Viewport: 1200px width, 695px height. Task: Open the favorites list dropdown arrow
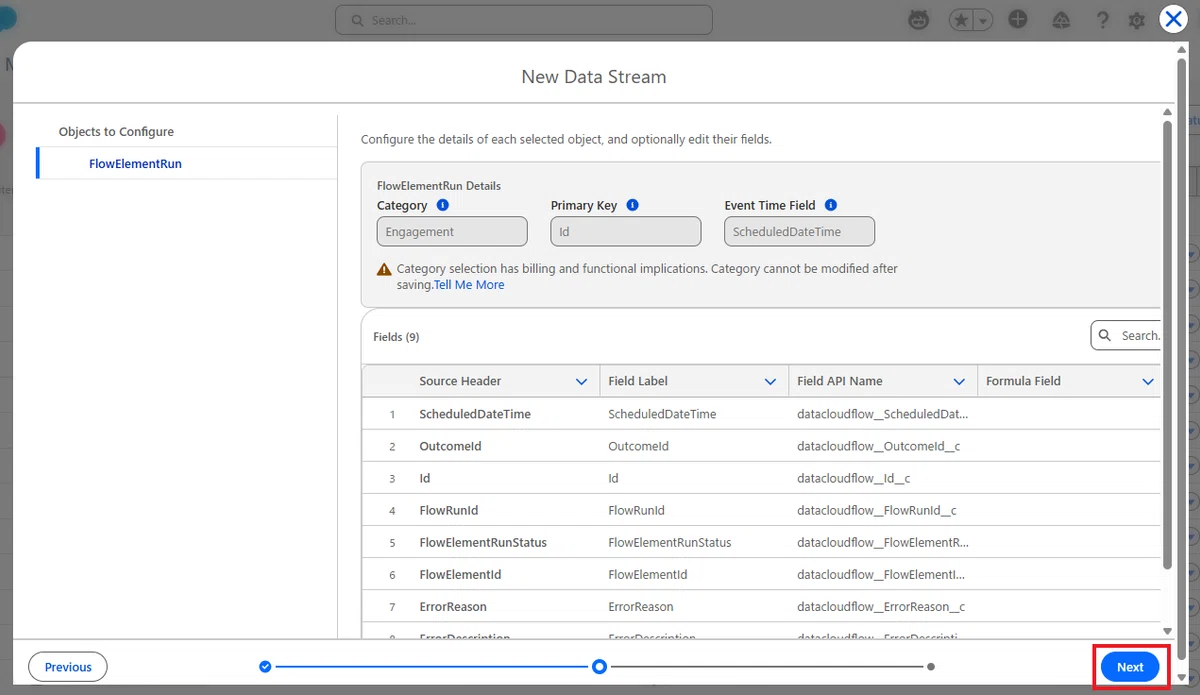[984, 20]
